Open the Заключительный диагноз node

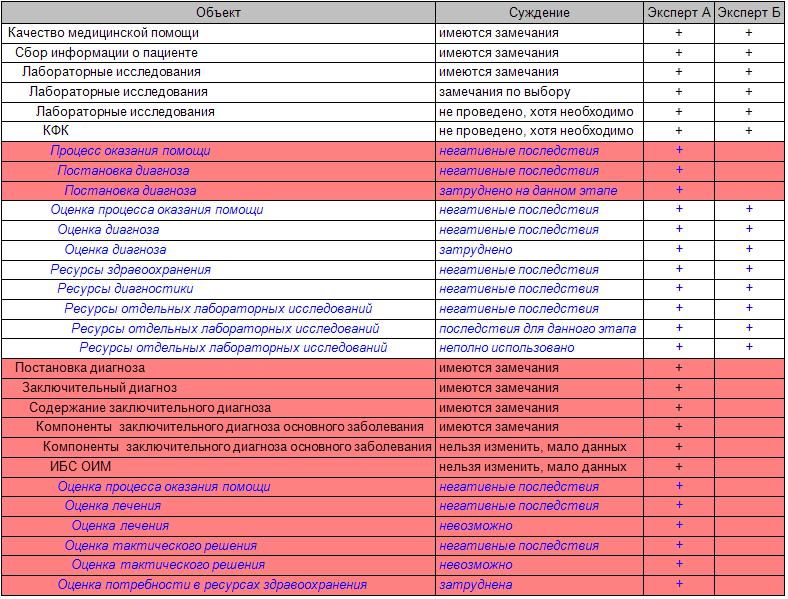tap(99, 387)
